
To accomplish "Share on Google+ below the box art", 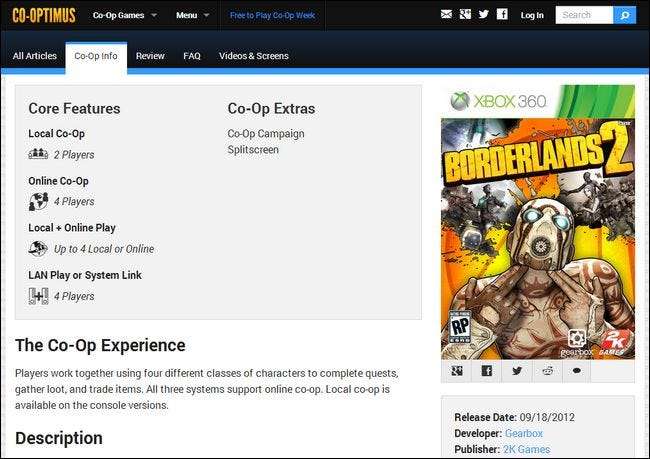I will [456, 370].
